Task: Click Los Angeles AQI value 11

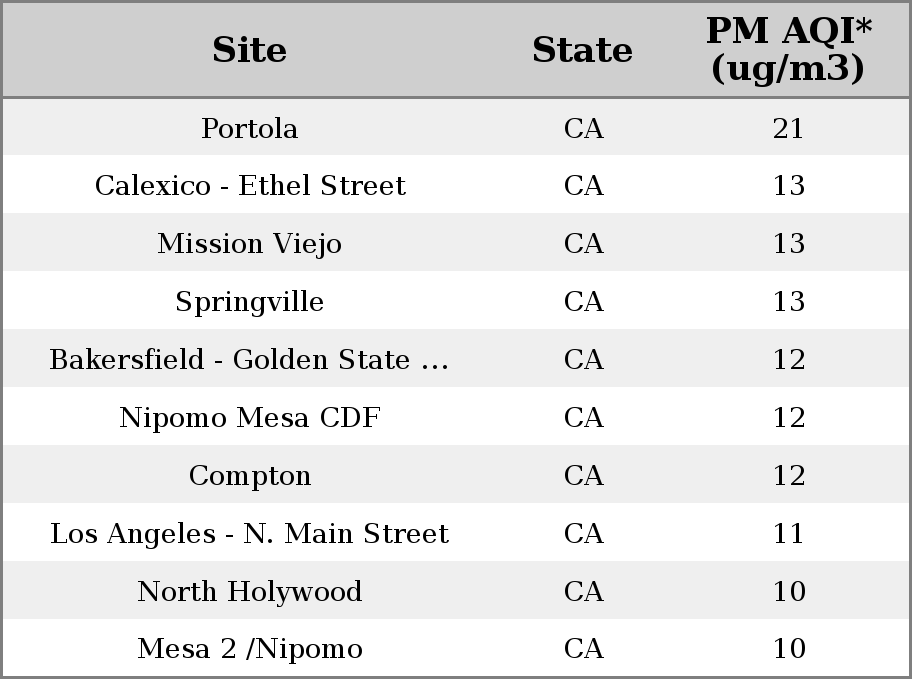Action: pyautogui.click(x=789, y=533)
